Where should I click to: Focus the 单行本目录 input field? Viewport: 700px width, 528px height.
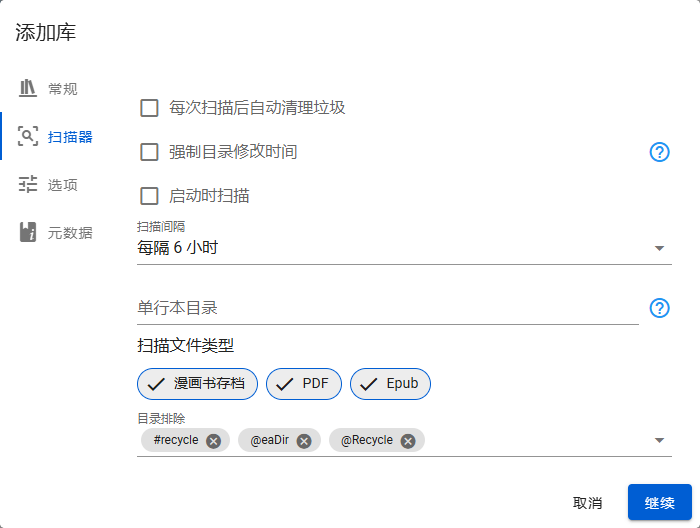[x=387, y=308]
